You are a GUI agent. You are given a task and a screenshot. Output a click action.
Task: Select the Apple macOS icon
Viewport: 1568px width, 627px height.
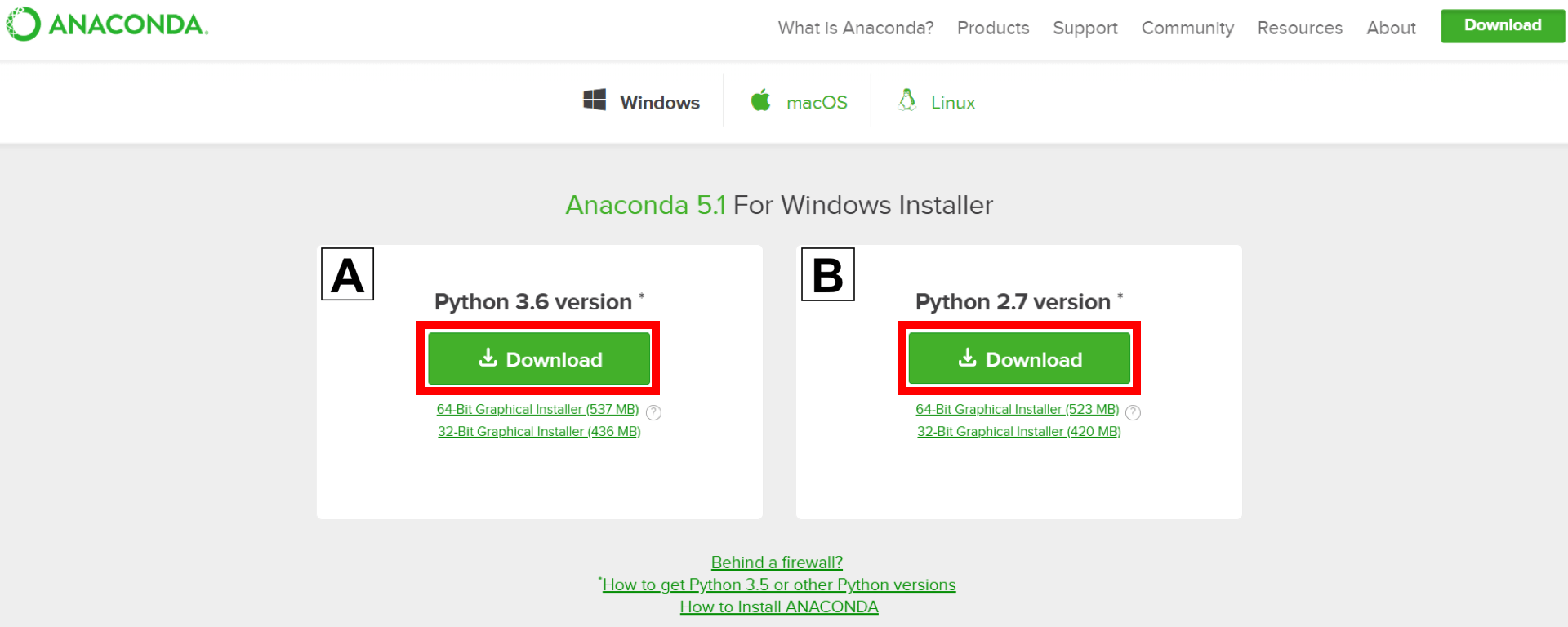tap(760, 100)
